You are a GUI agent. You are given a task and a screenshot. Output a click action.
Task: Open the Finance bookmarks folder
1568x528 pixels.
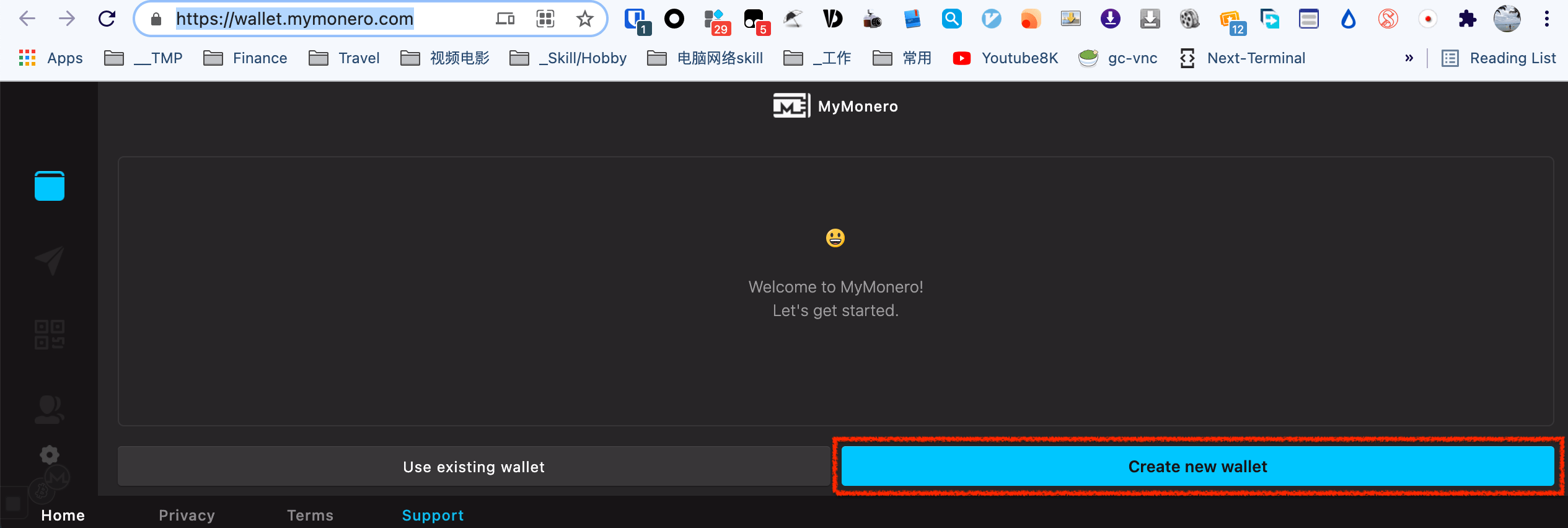[x=246, y=58]
